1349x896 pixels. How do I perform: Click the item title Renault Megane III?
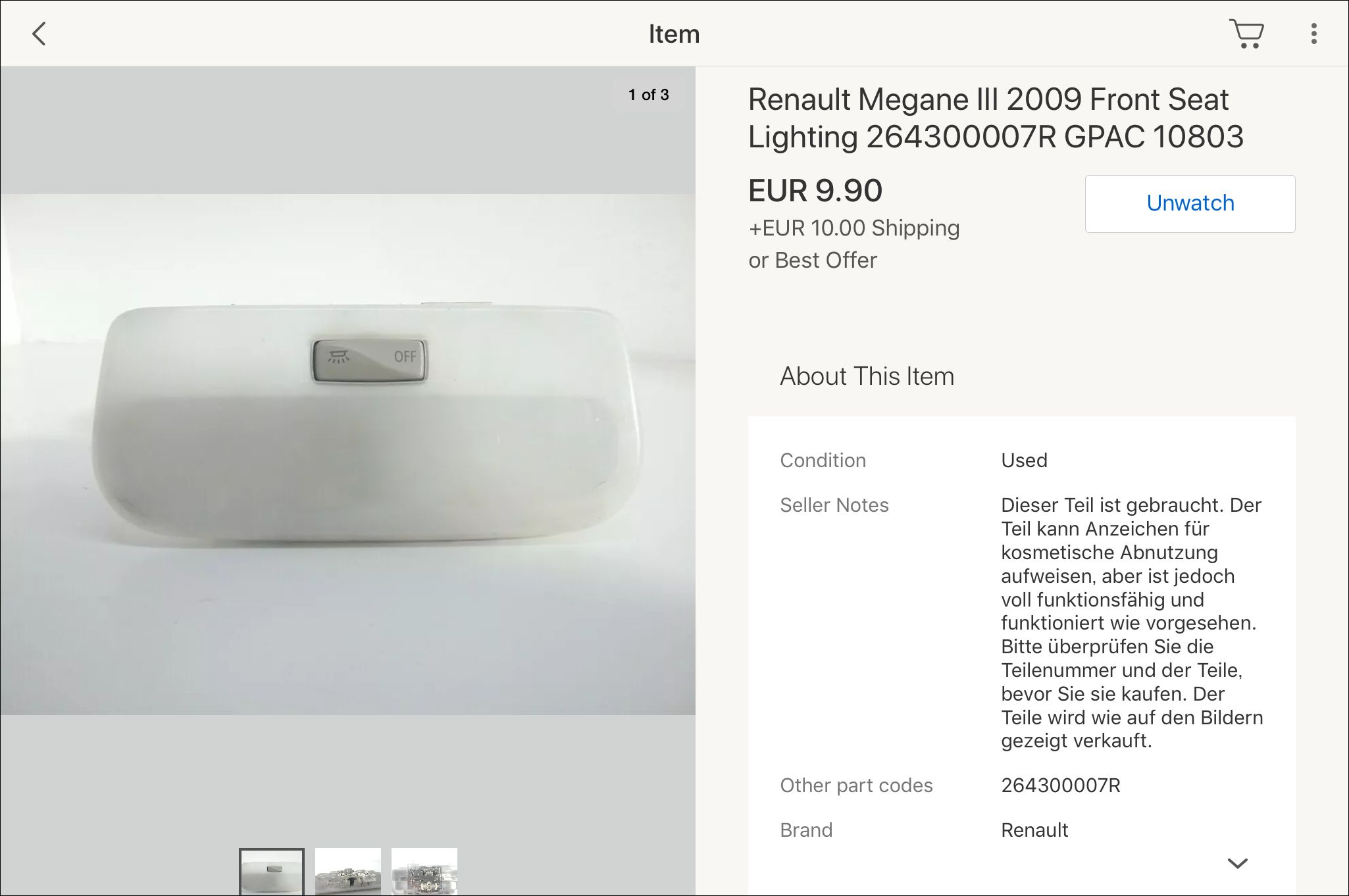click(996, 118)
